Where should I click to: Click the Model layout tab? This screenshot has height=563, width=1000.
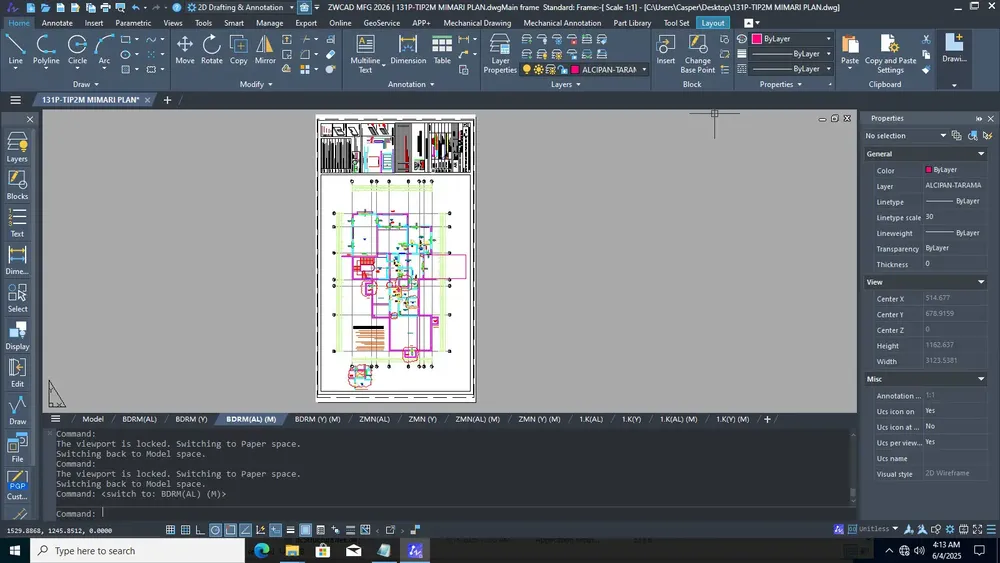(x=92, y=419)
